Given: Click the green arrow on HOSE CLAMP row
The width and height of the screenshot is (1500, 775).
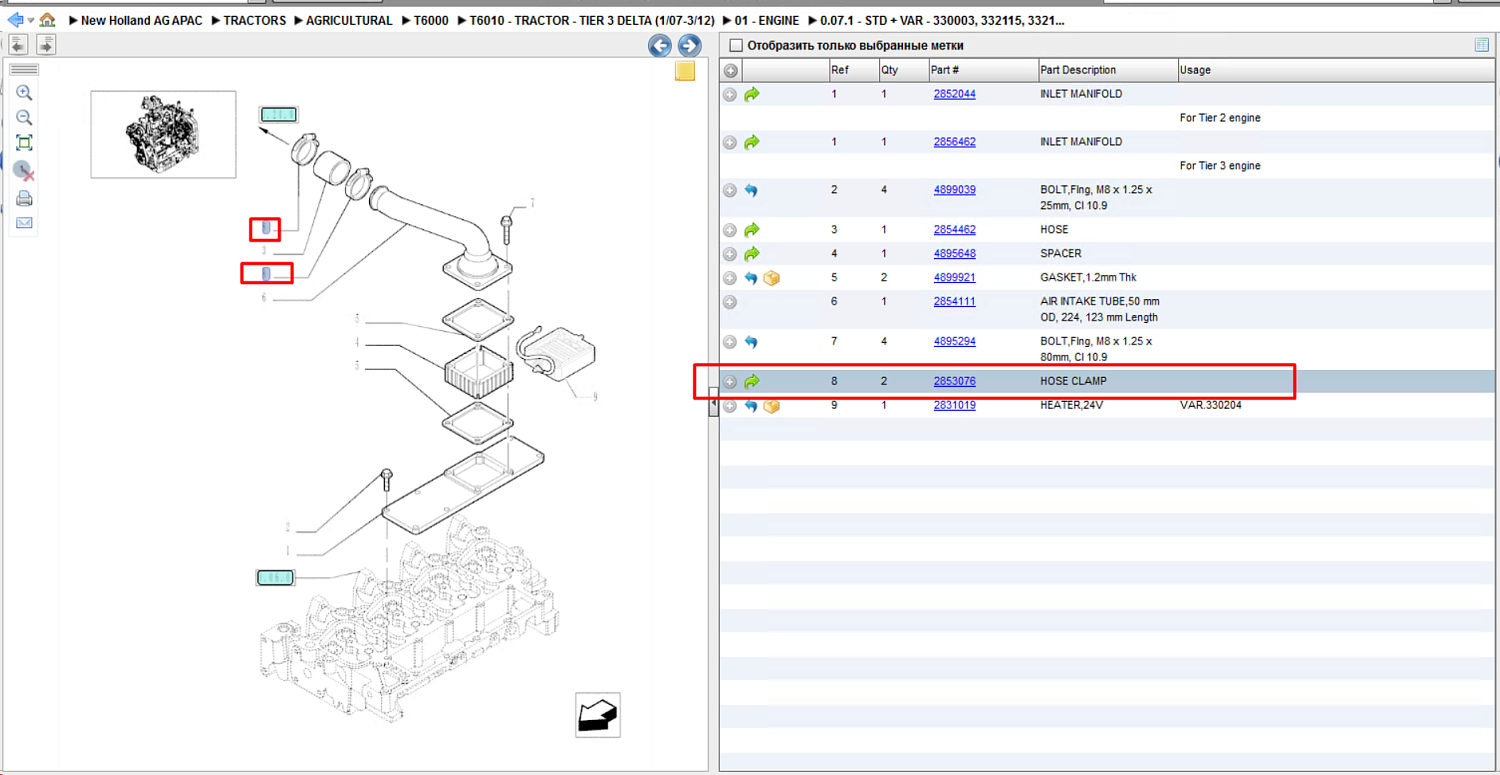Looking at the screenshot, I should click(752, 381).
